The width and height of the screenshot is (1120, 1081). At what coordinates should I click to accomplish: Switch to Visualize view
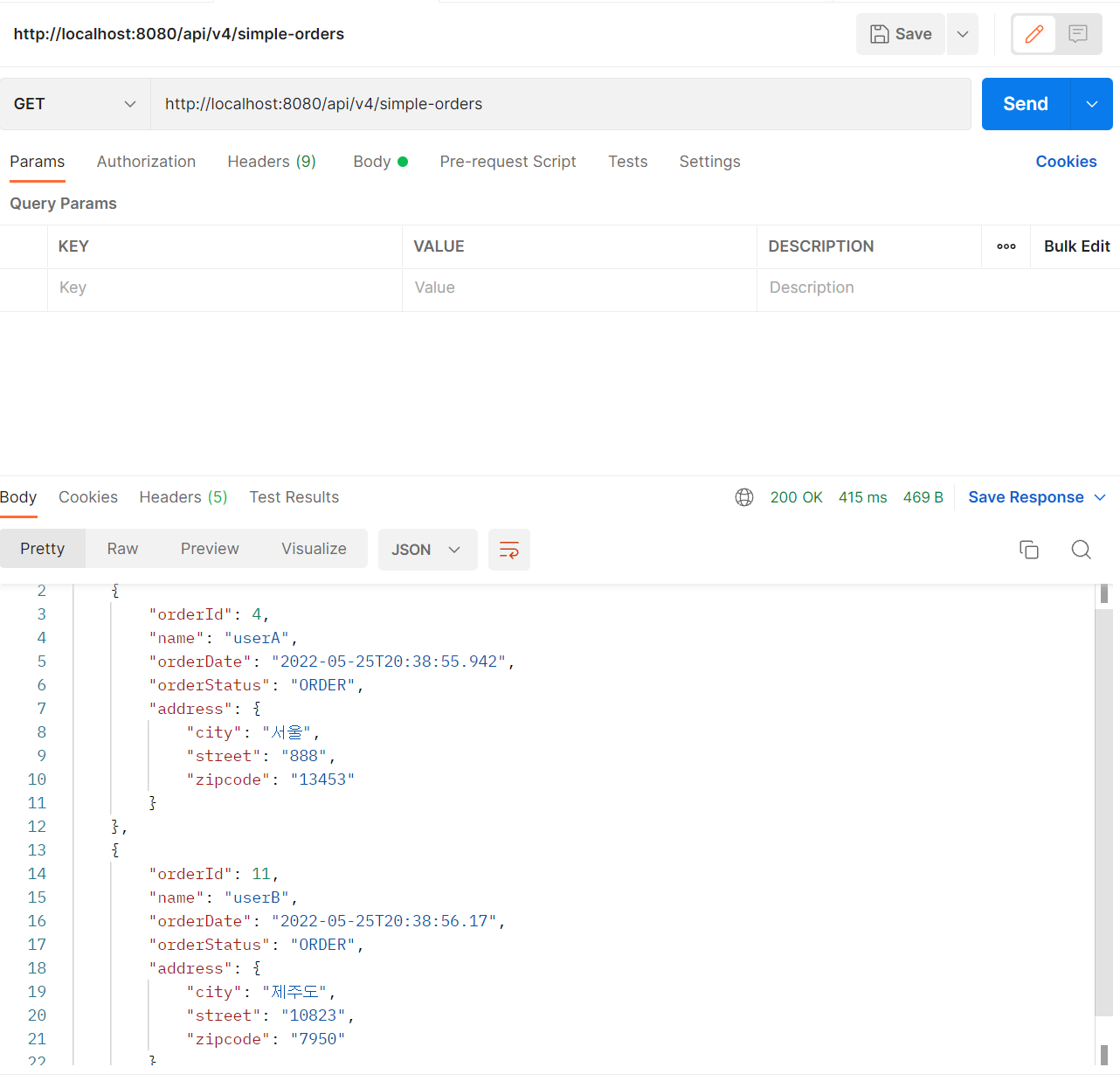click(x=314, y=549)
